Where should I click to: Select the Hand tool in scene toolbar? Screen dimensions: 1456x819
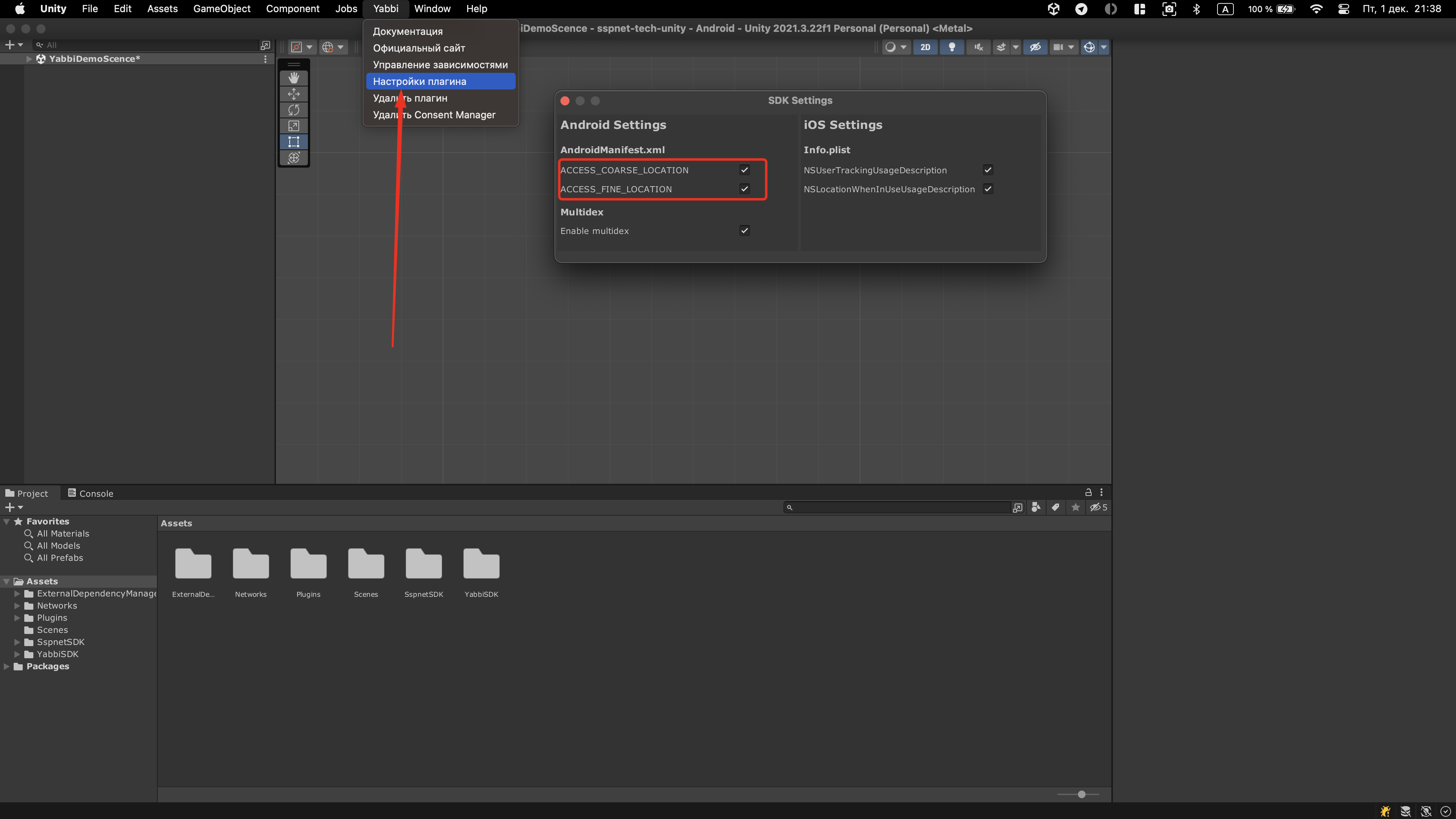(293, 78)
